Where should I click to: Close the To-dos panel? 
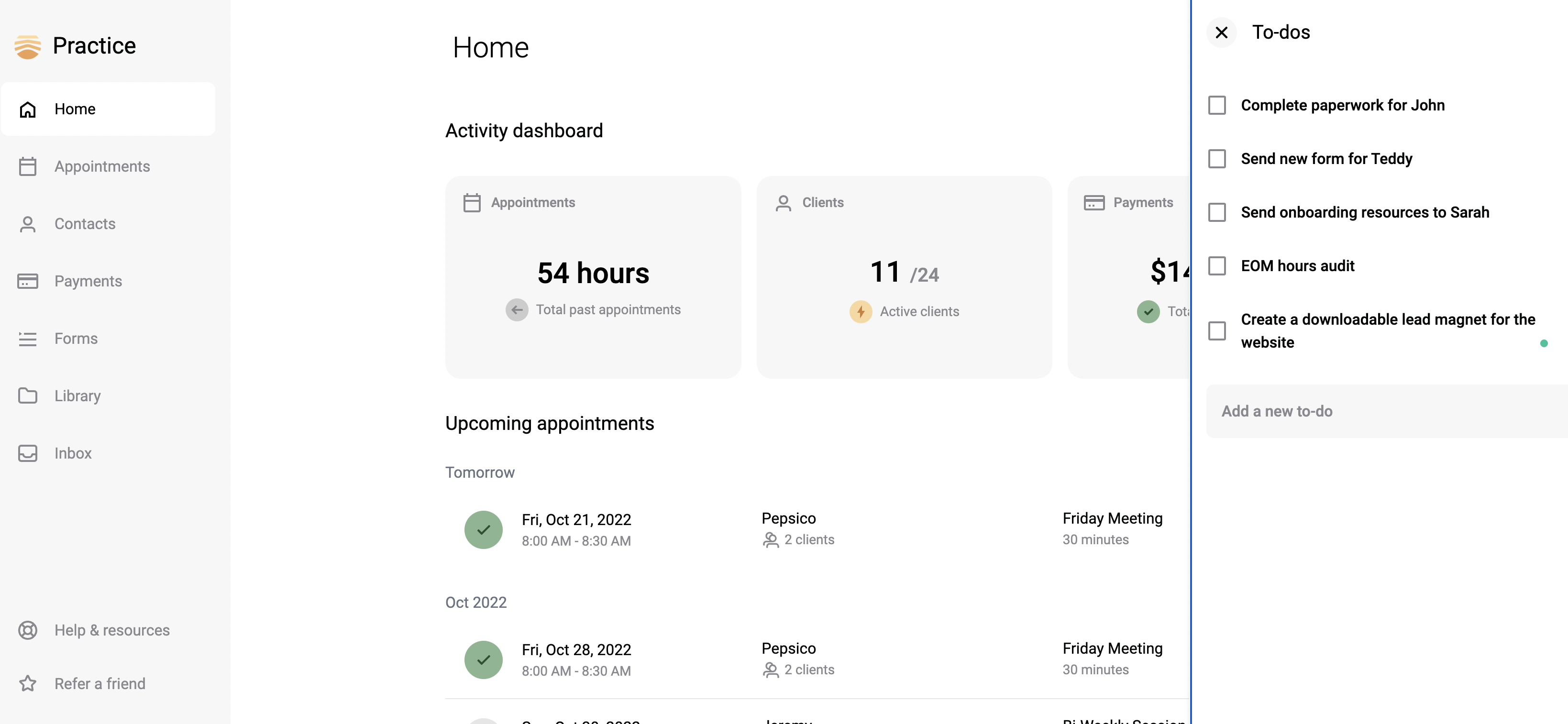tap(1221, 32)
